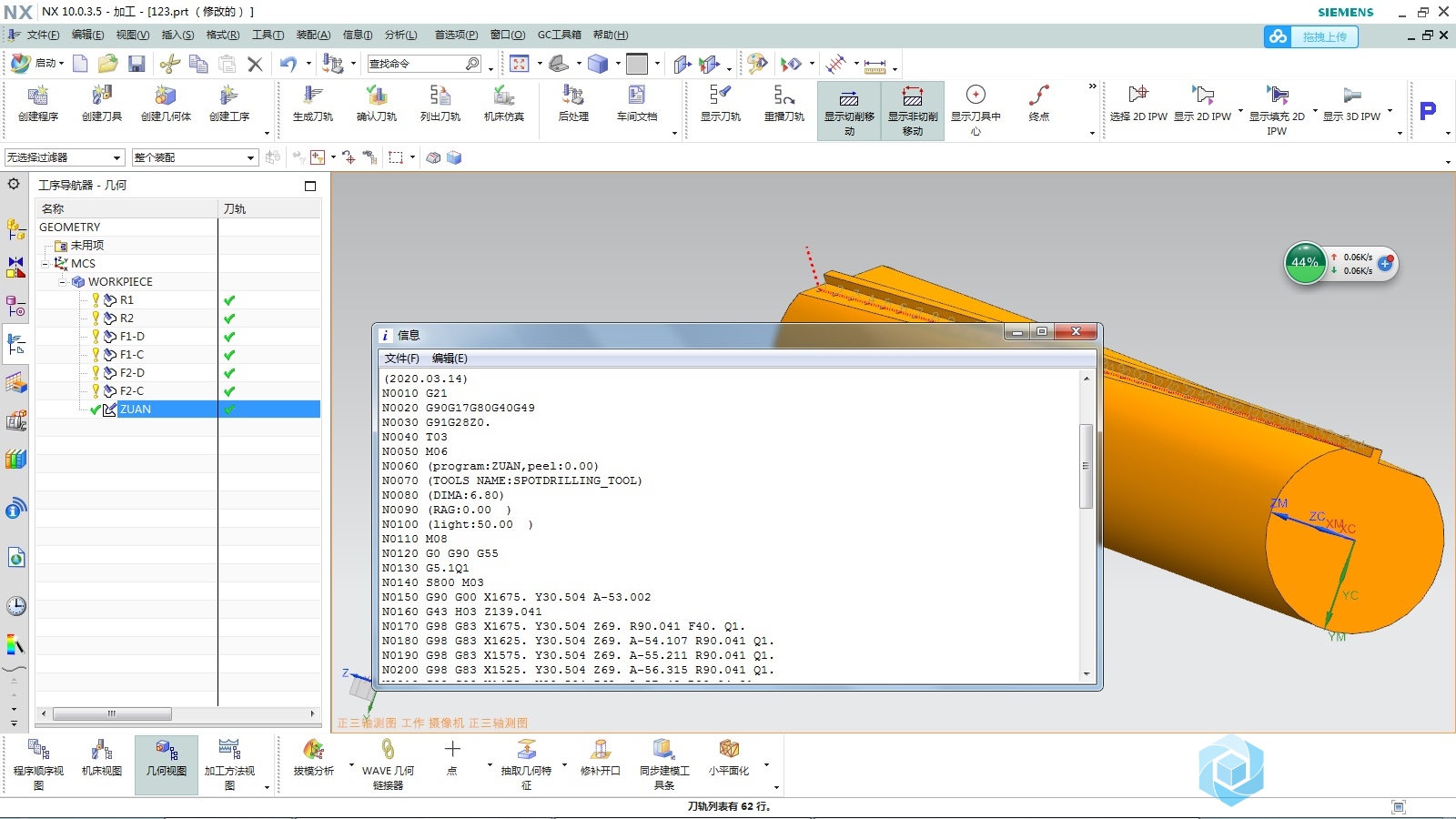Click 显示 2D IPW icon
Viewport: 1456px width, 819px height.
coord(1202,104)
